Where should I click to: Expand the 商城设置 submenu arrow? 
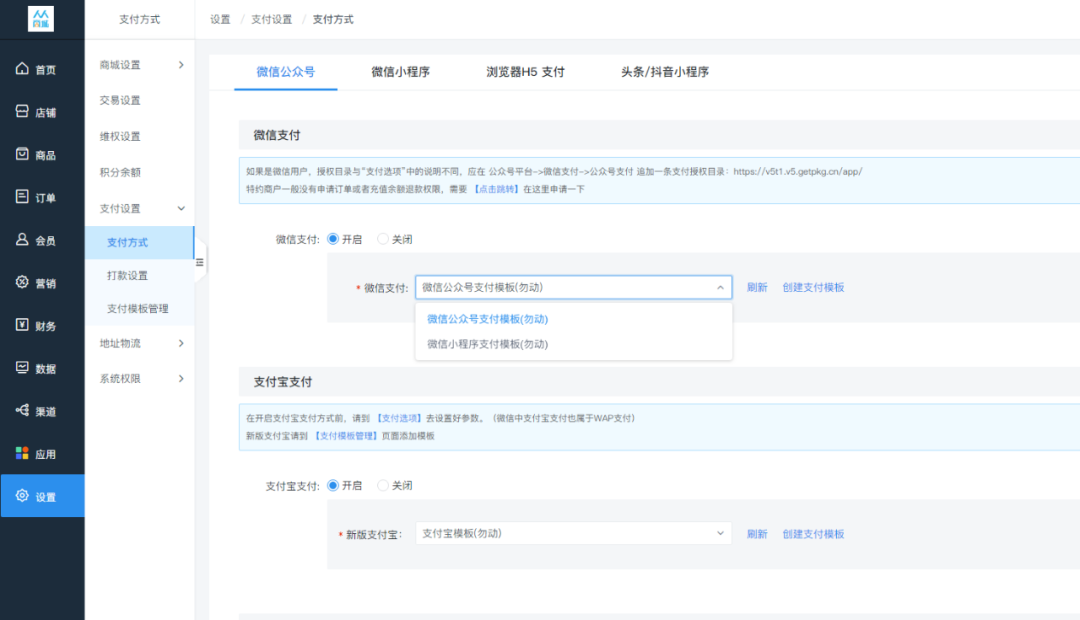tap(181, 65)
